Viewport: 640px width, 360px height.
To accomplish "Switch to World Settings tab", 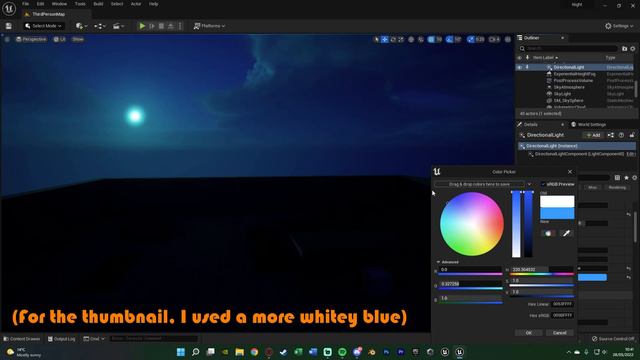I will coord(588,124).
